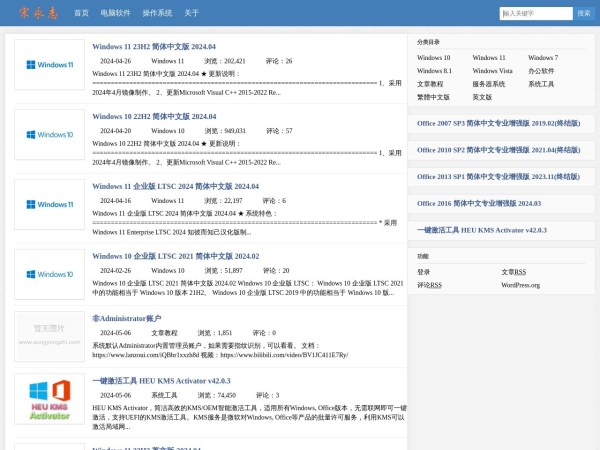Open Office 2013 SP1 简体中文专业增强版 link
Viewport: 600px width, 450px height.
point(499,177)
